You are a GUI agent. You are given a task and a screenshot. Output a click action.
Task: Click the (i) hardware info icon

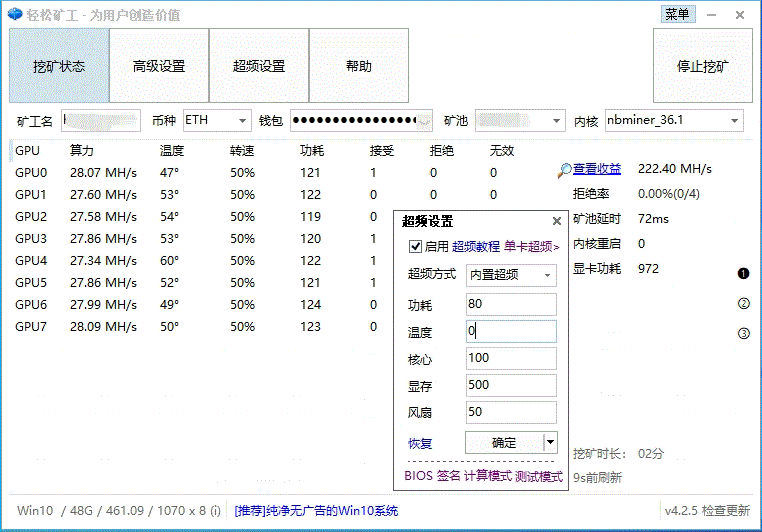click(x=215, y=511)
